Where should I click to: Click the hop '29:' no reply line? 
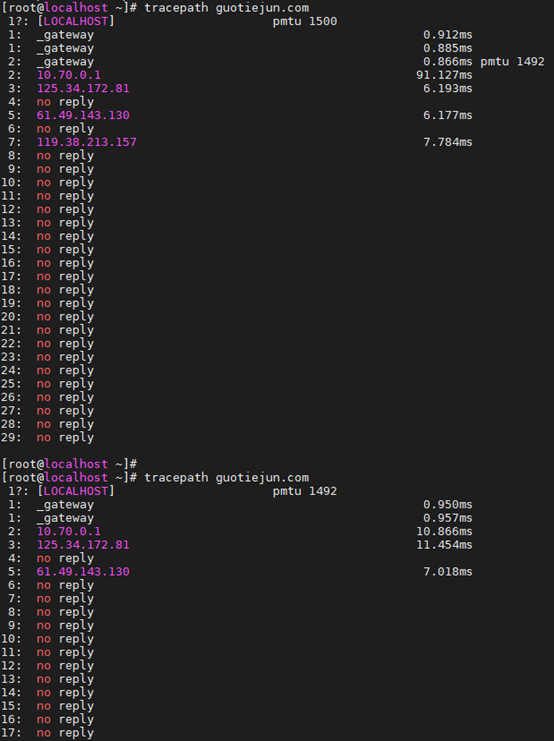tap(47, 438)
